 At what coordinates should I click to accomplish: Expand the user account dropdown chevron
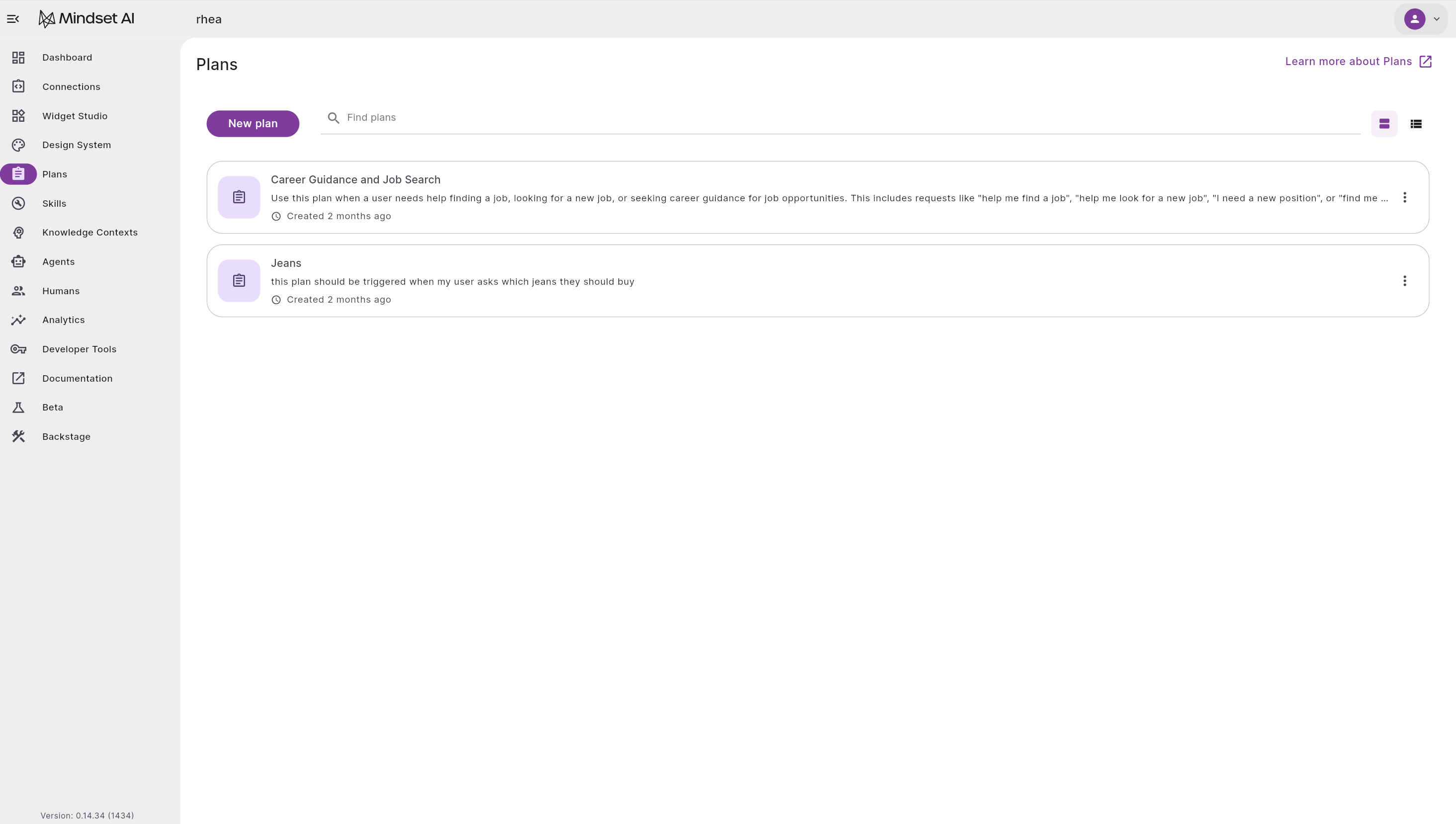tap(1436, 19)
